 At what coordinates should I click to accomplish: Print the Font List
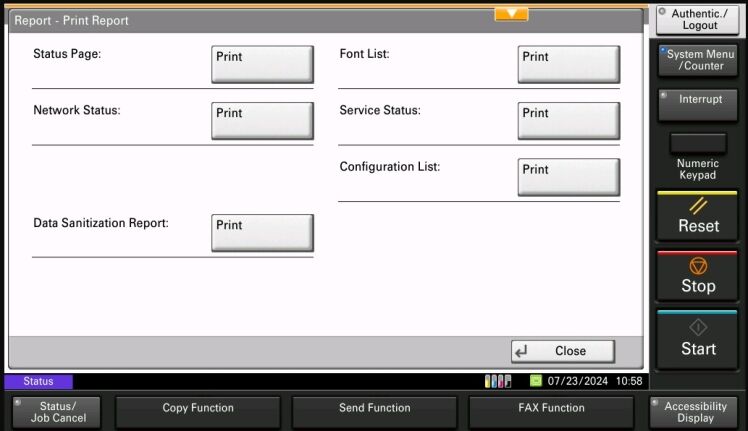568,65
